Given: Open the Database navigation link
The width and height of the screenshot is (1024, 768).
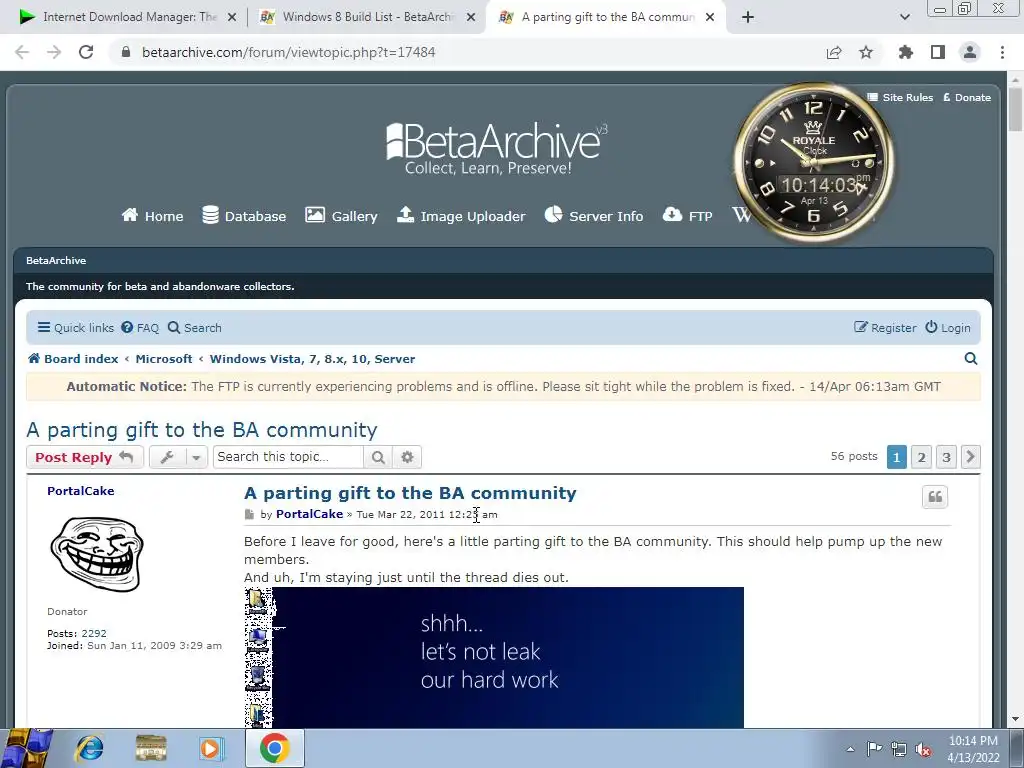Looking at the screenshot, I should click(x=244, y=216).
